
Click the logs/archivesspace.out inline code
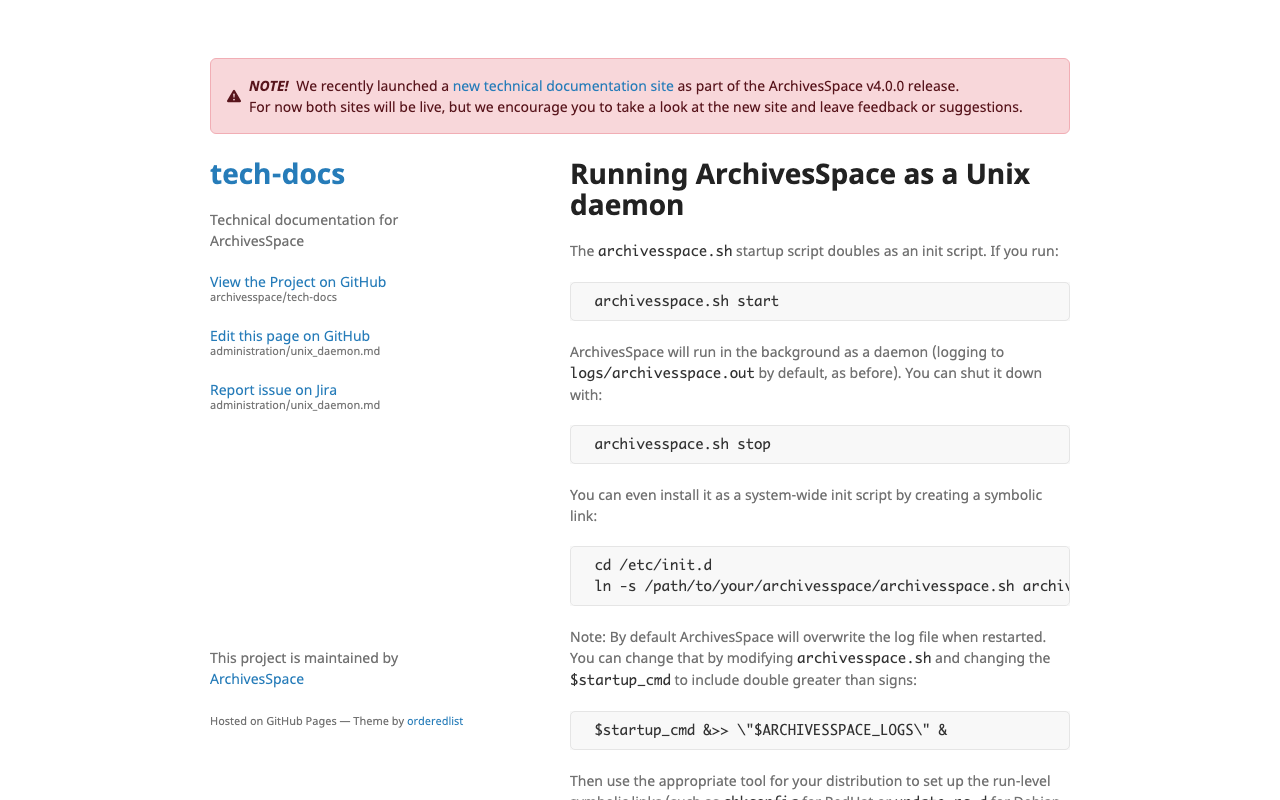coord(662,372)
